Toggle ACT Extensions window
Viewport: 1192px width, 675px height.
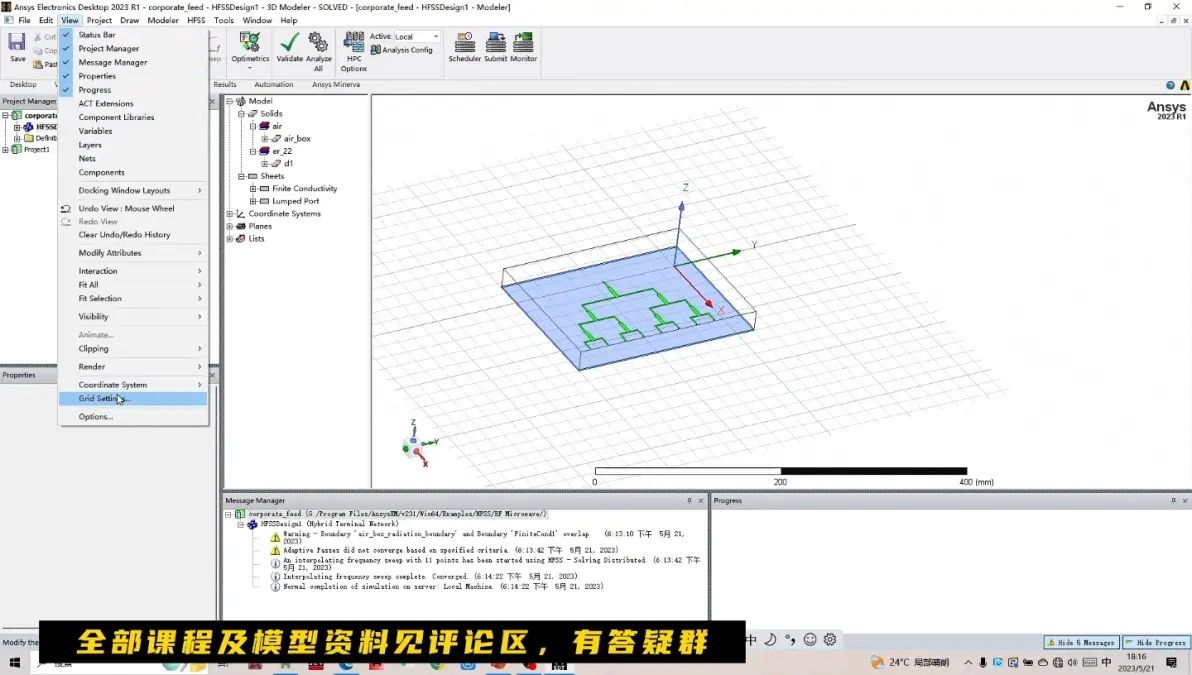(133, 103)
